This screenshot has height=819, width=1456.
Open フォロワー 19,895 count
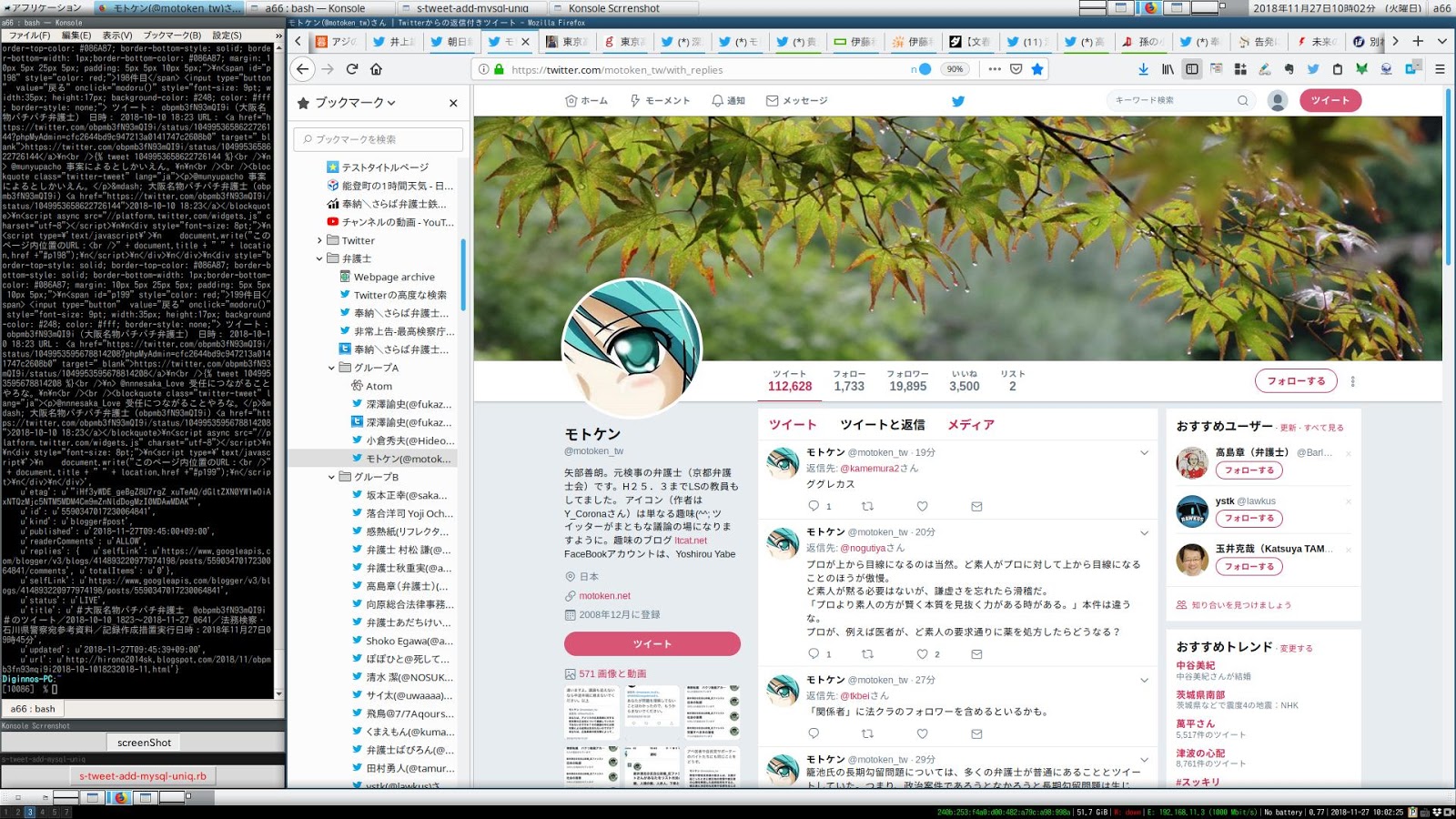tap(908, 380)
